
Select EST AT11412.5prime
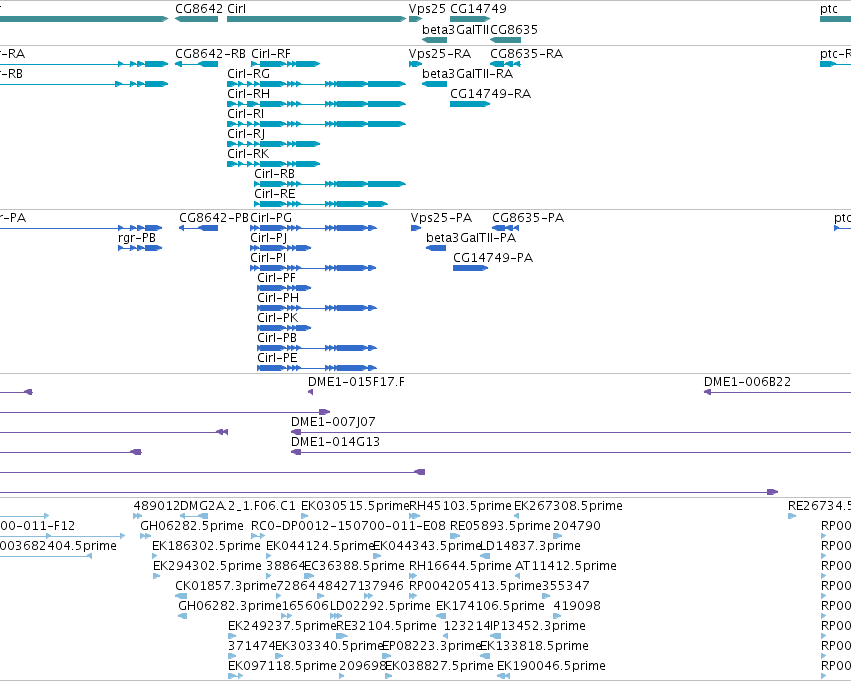(x=518, y=576)
